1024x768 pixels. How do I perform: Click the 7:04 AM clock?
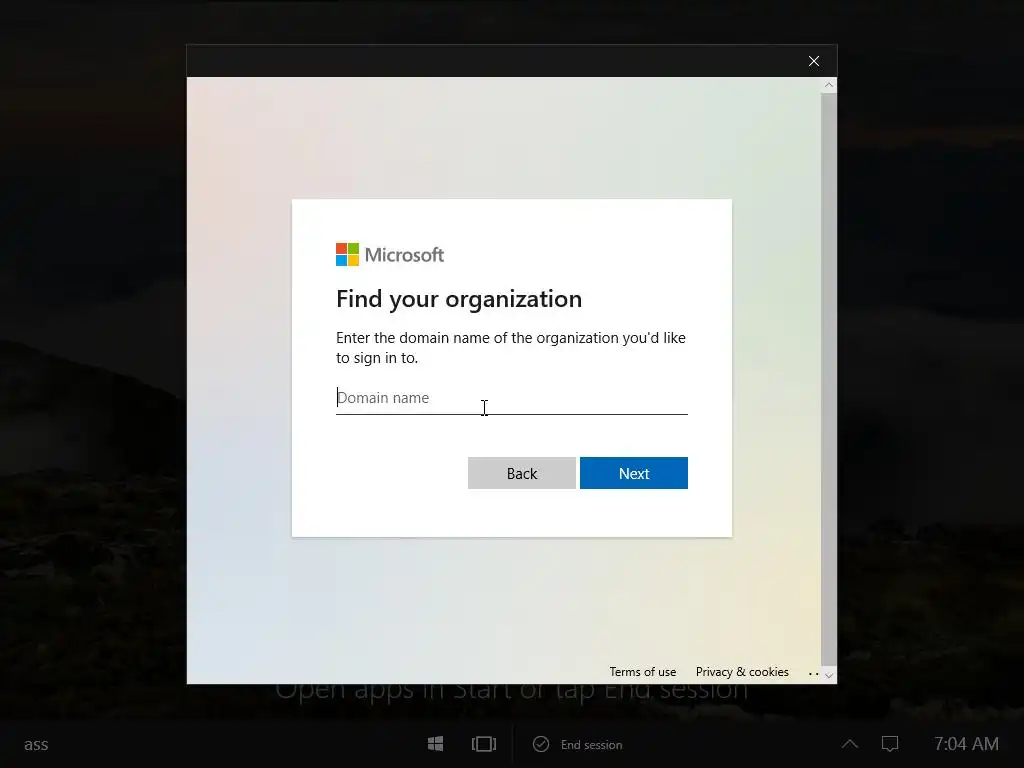click(966, 744)
